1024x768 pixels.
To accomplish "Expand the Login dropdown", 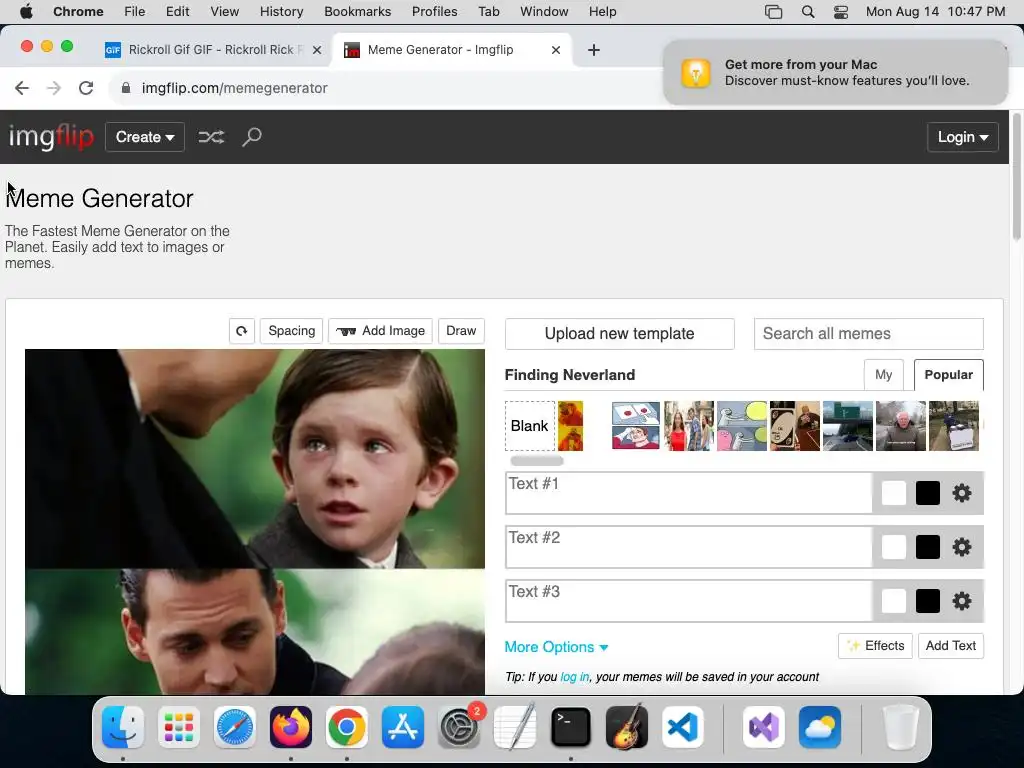I will point(963,137).
